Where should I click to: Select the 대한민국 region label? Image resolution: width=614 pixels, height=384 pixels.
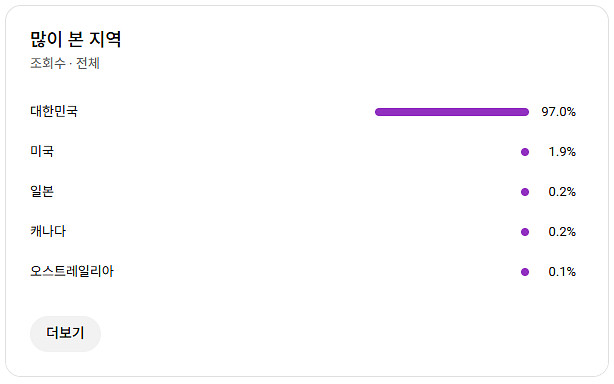coord(54,111)
